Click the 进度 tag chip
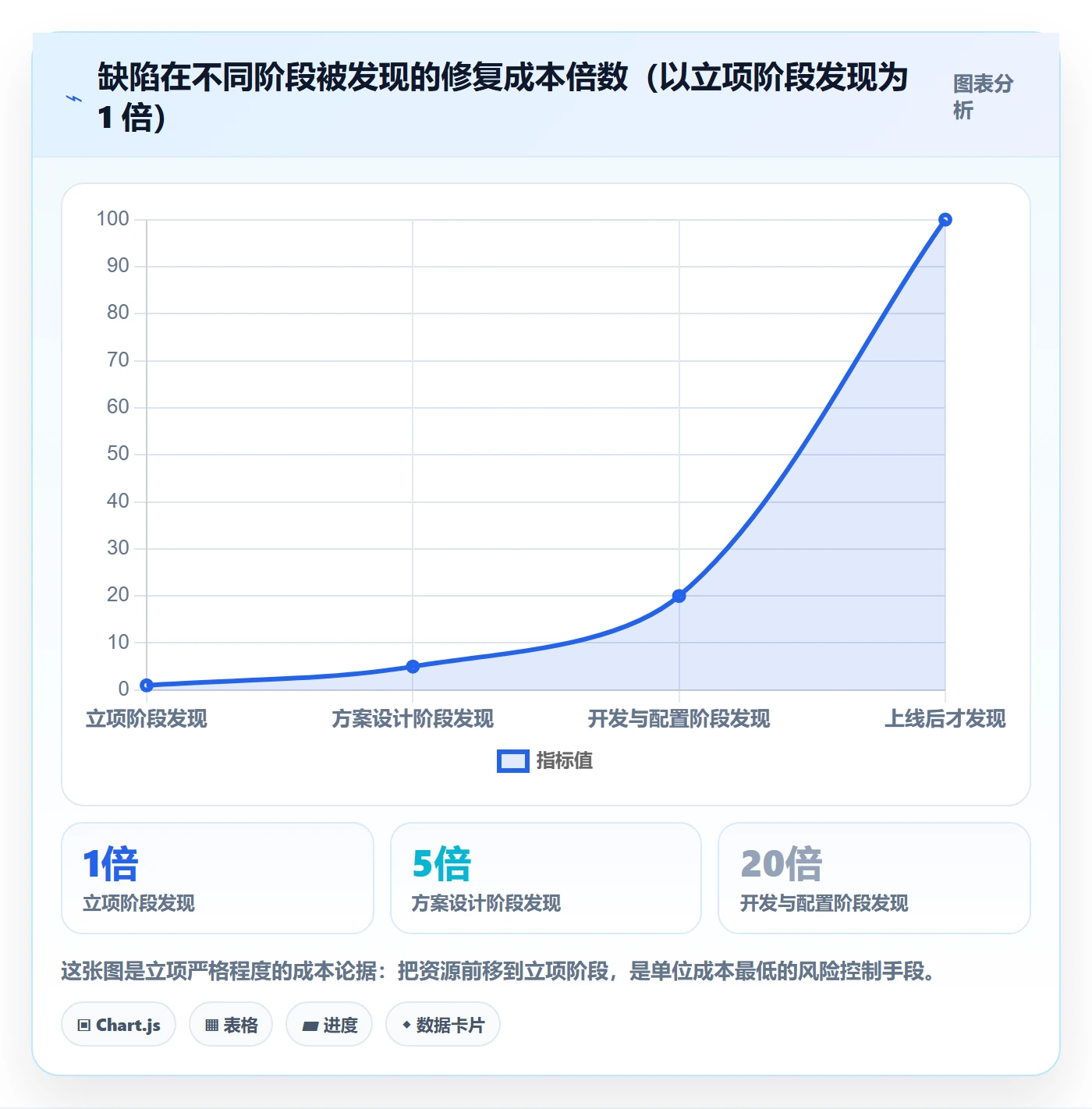Image resolution: width=1092 pixels, height=1109 pixels. [x=329, y=1025]
